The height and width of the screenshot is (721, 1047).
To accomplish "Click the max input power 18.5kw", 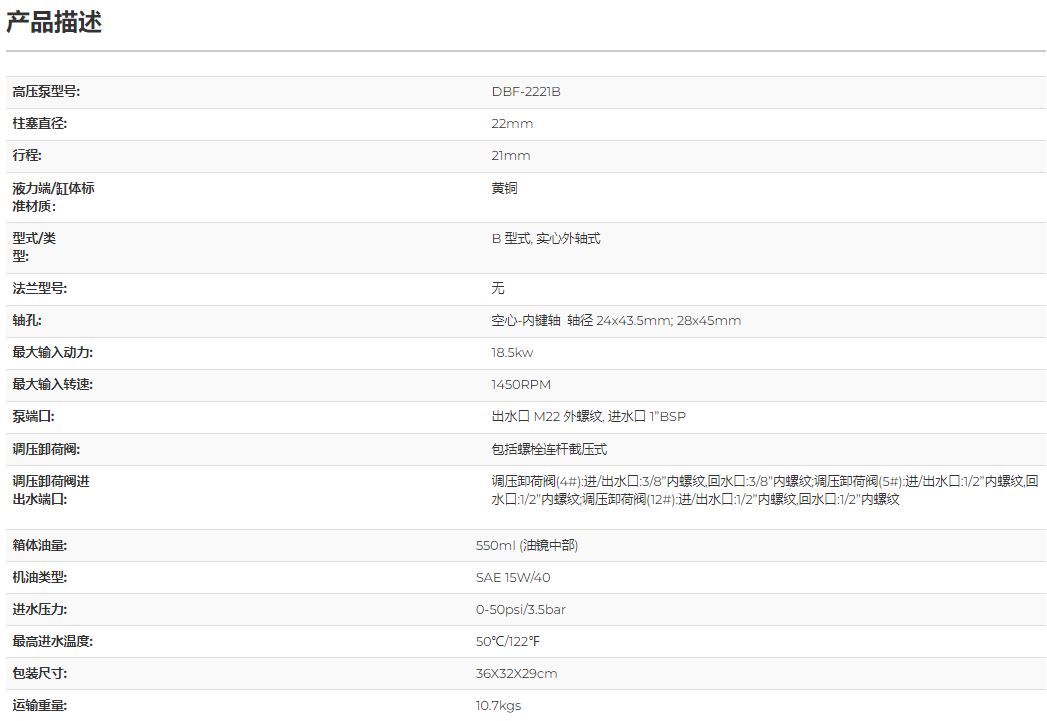I will (512, 353).
